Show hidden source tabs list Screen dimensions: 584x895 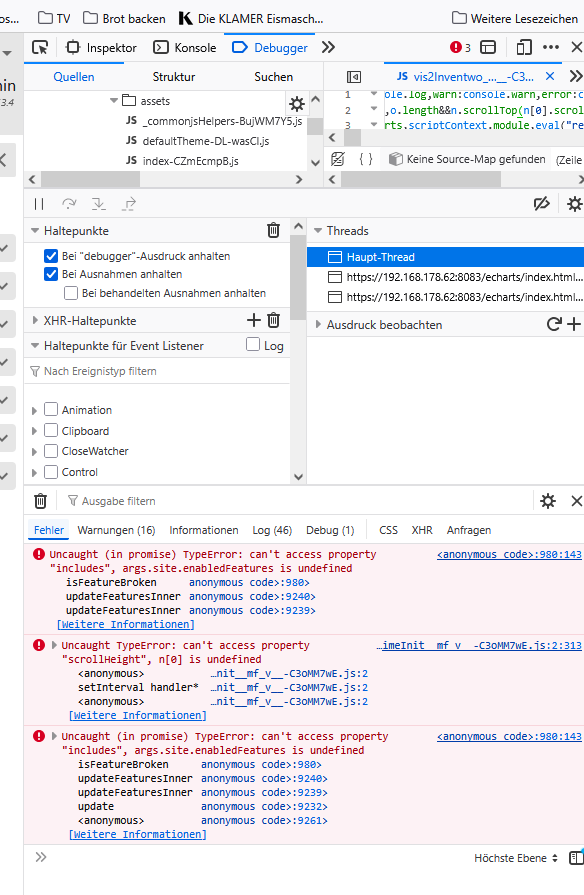tap(576, 76)
